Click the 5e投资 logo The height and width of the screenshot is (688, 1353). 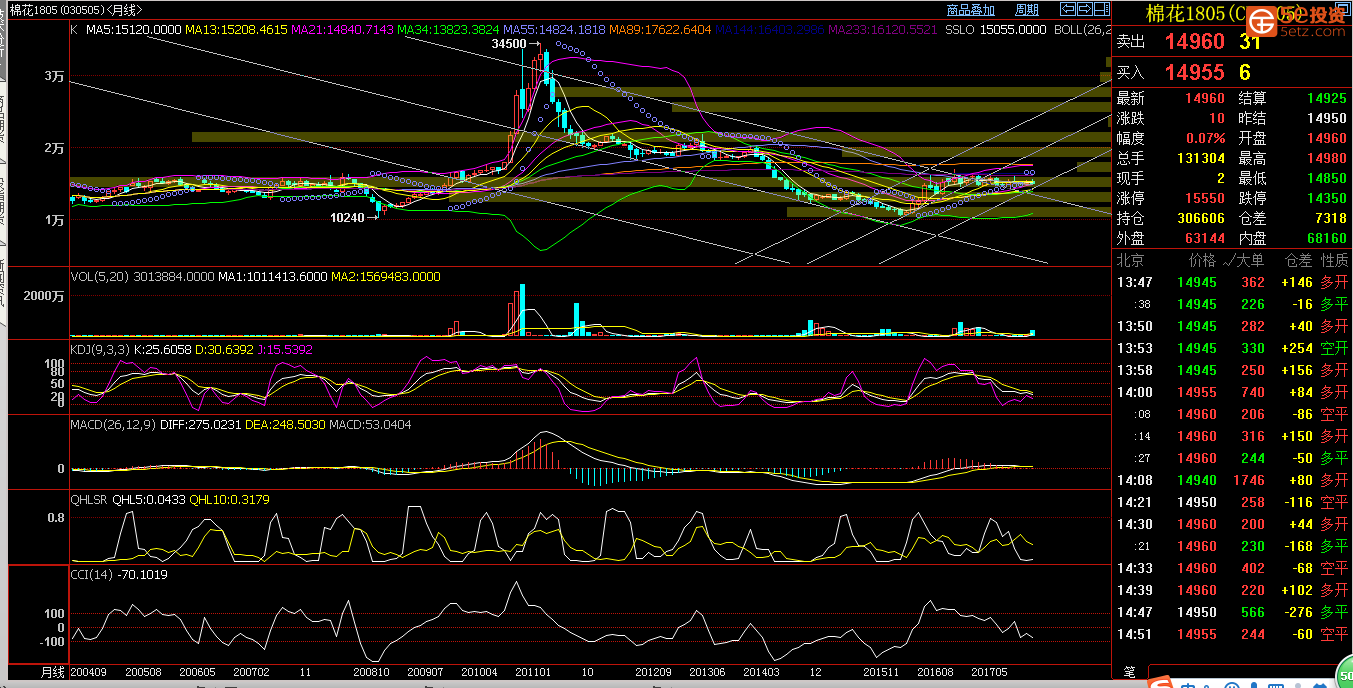[x=1297, y=19]
